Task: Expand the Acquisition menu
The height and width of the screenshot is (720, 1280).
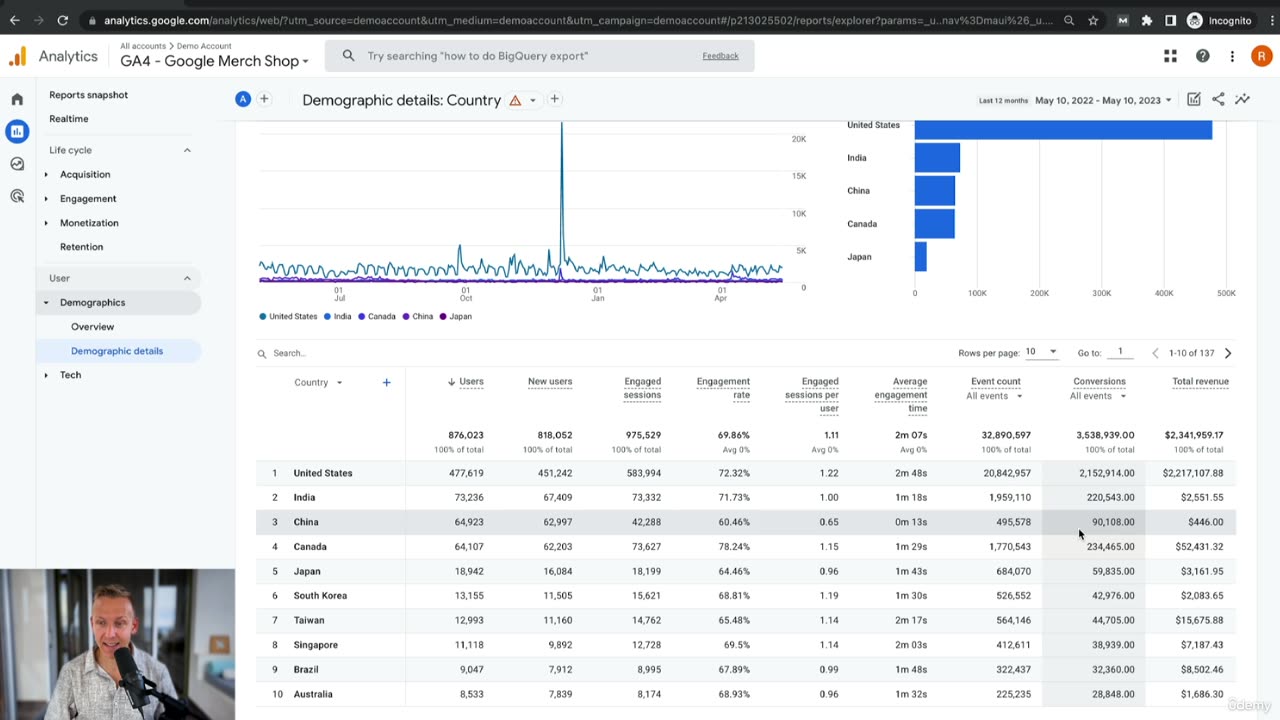Action: pos(85,174)
